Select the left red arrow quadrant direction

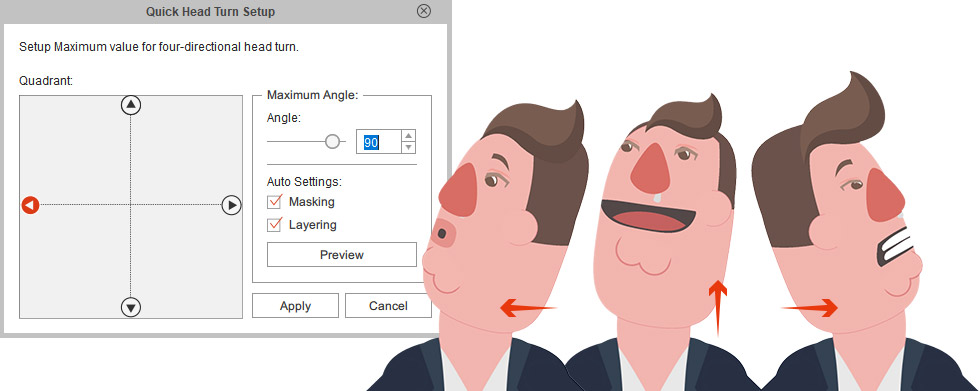[x=31, y=205]
